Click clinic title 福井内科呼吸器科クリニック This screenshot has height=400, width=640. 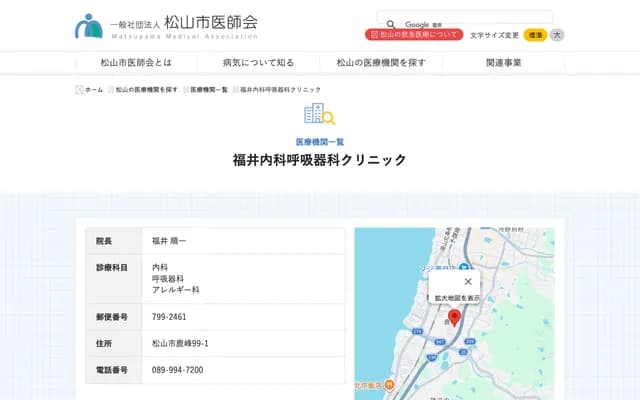pos(320,160)
